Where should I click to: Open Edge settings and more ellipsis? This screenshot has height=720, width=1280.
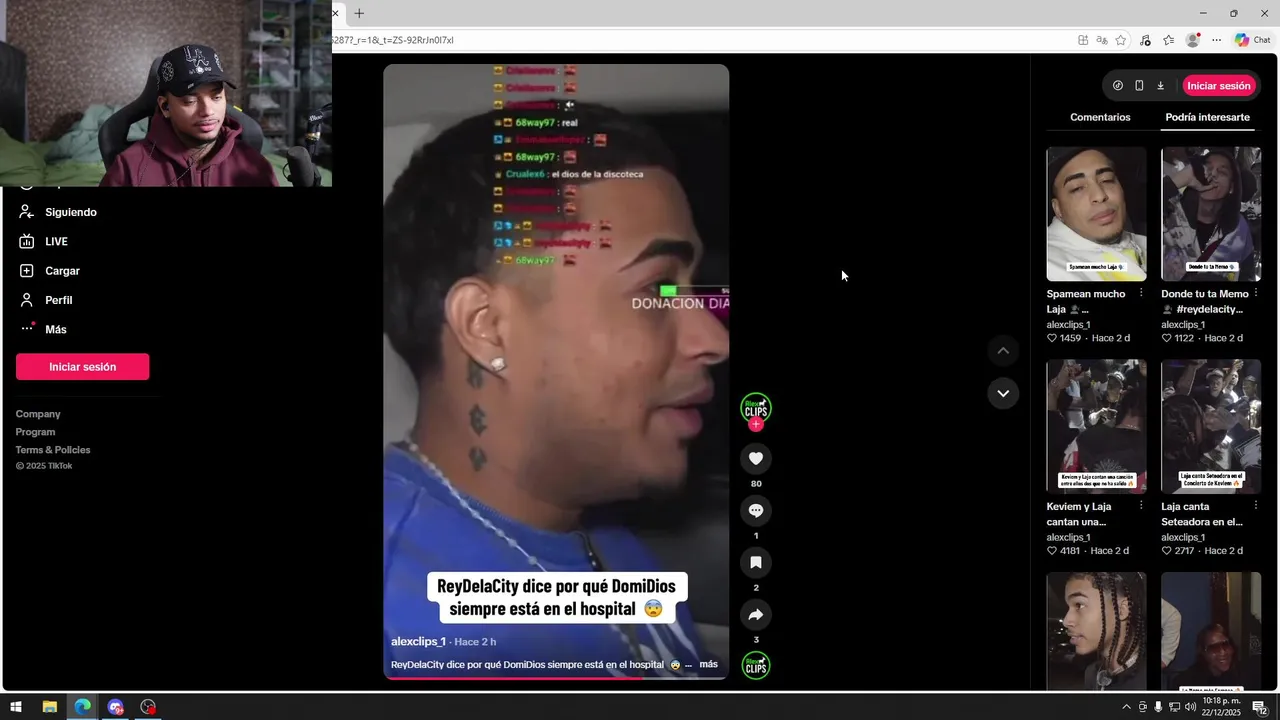[x=1216, y=40]
